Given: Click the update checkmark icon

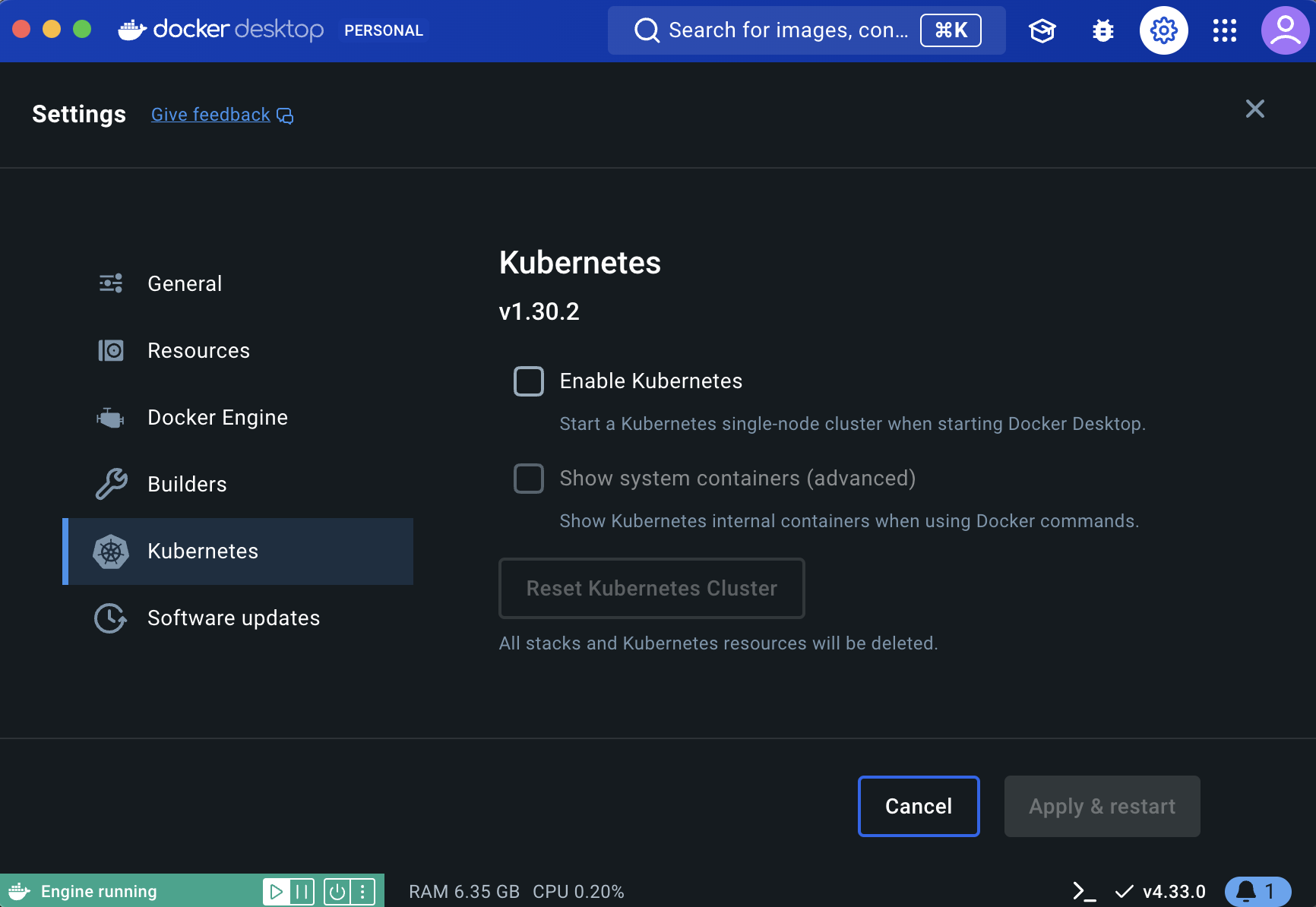Looking at the screenshot, I should click(x=1124, y=891).
